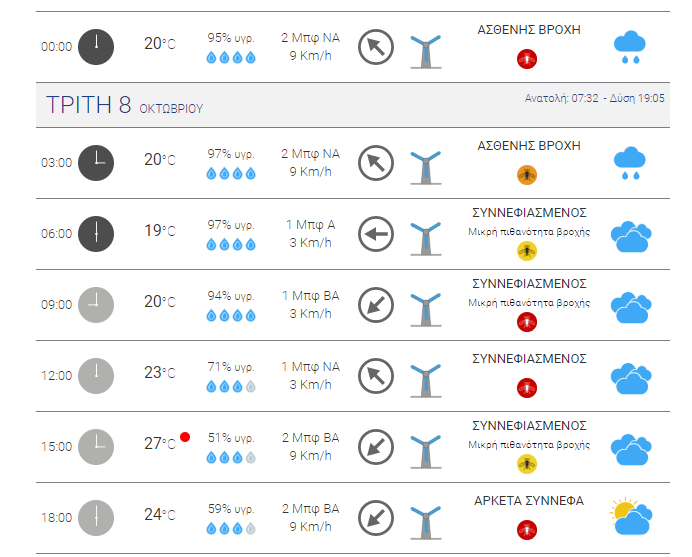The height and width of the screenshot is (557, 692).
Task: Click the yellow mosquito icon at 06:00
Action: pos(527,251)
